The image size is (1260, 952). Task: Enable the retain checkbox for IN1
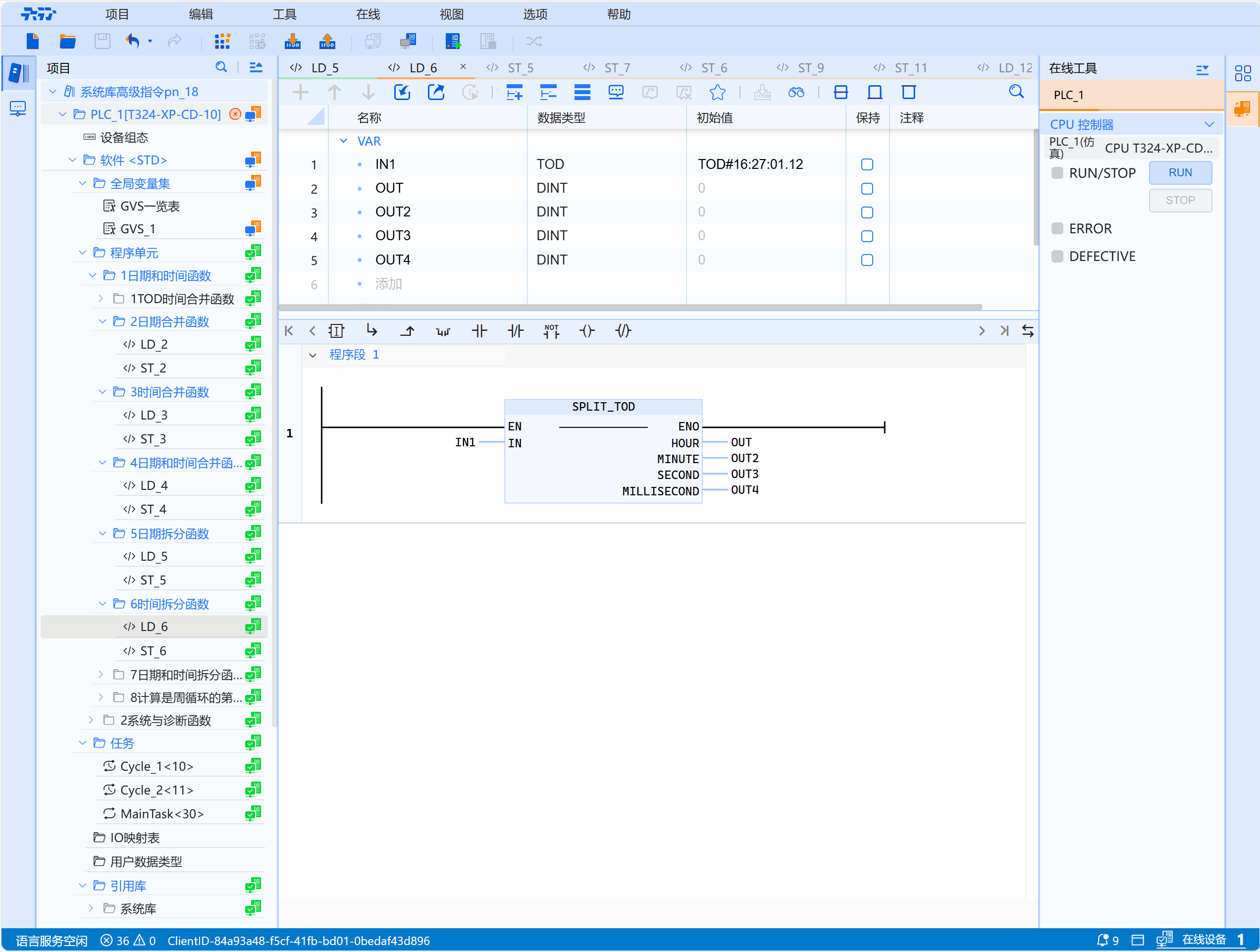[x=866, y=164]
